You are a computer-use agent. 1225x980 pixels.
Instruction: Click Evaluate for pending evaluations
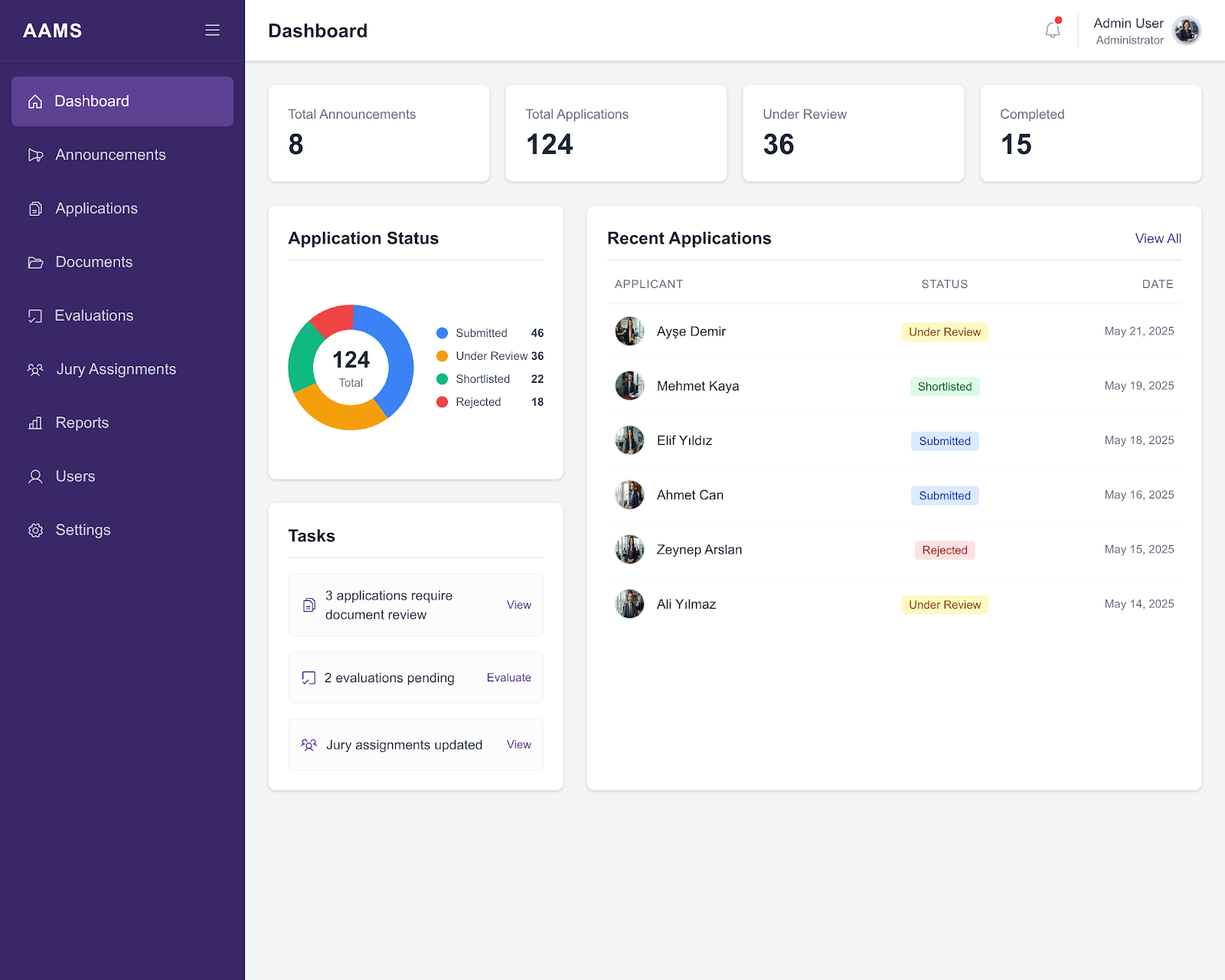[508, 678]
